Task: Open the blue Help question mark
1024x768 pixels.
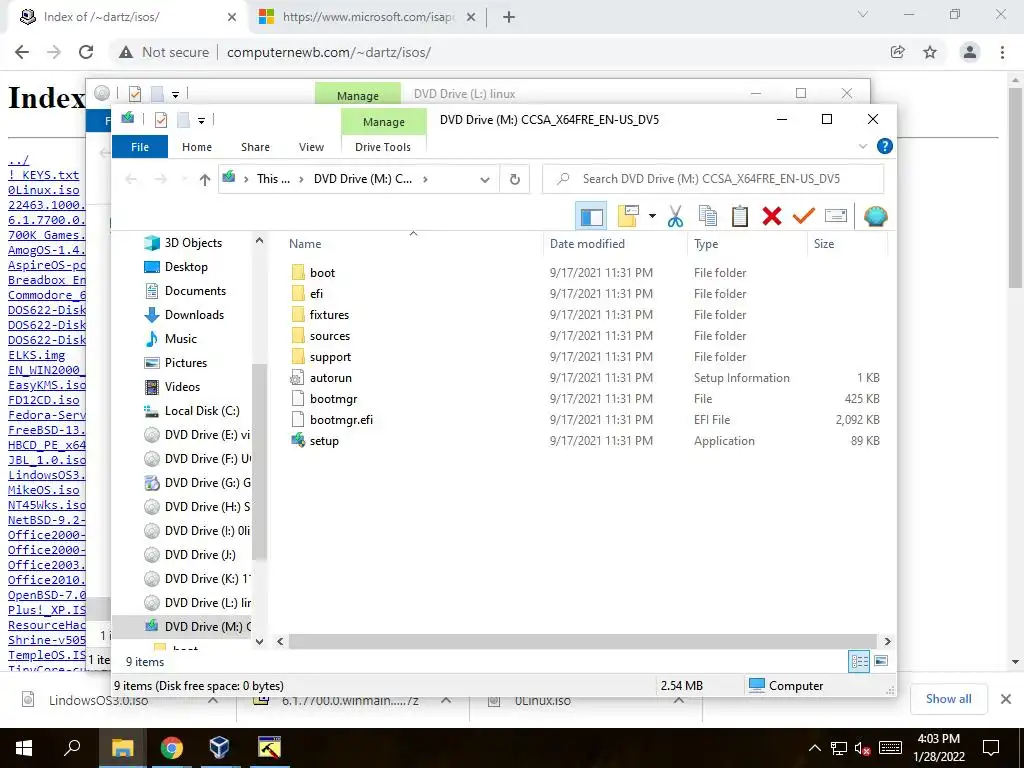Action: (884, 146)
